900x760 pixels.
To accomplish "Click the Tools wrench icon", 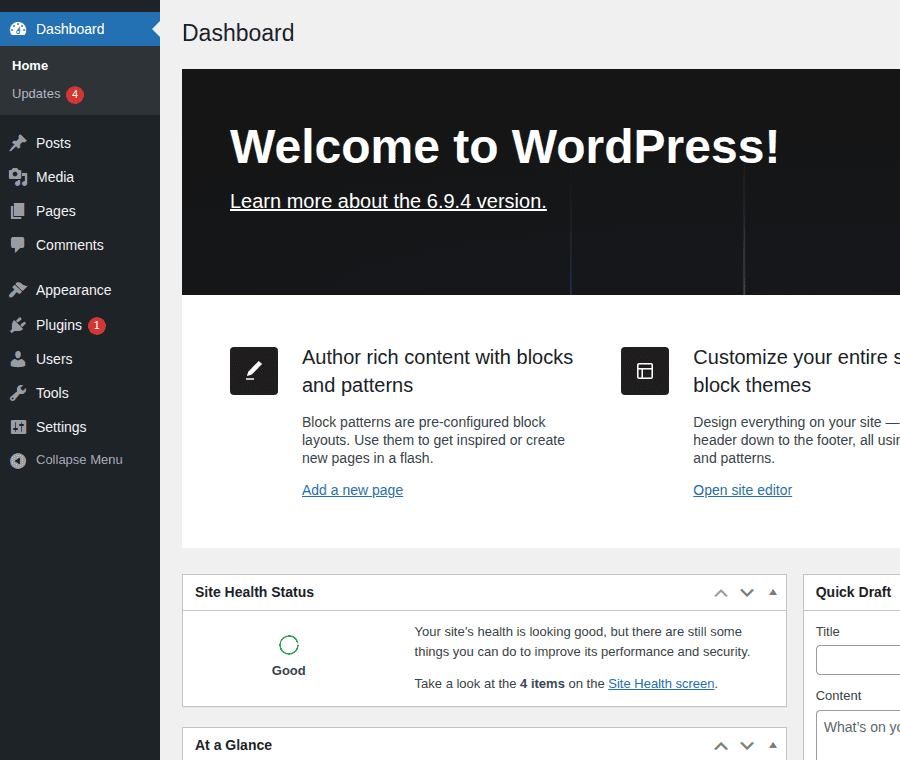I will (x=18, y=393).
